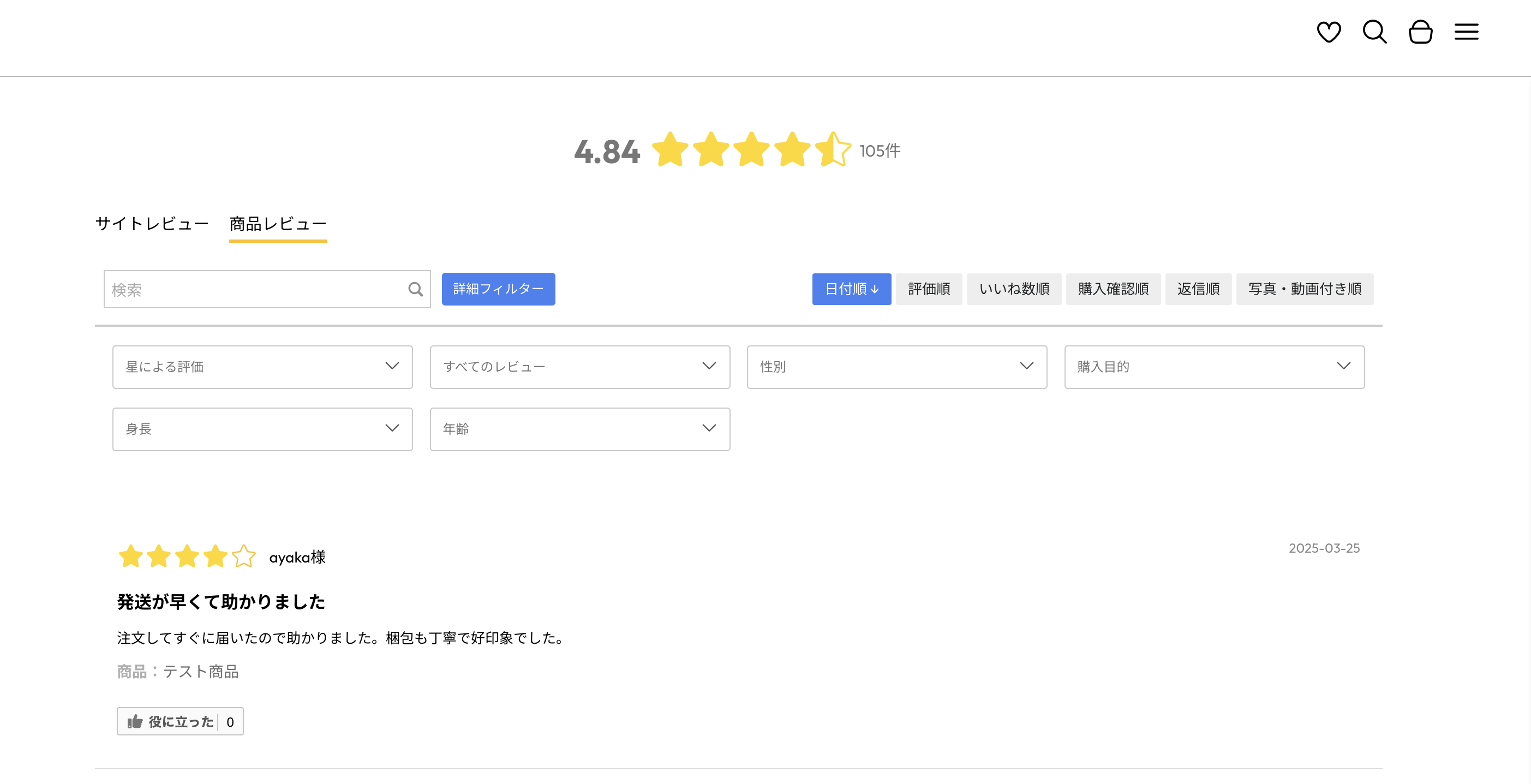Click the thumbs-up 役に立った icon
This screenshot has height=784, width=1531.
[135, 722]
